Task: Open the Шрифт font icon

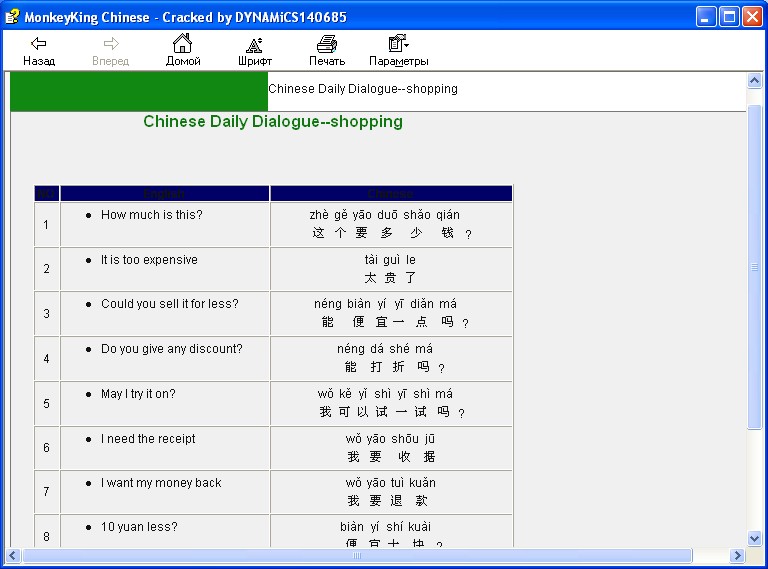Action: pyautogui.click(x=254, y=45)
